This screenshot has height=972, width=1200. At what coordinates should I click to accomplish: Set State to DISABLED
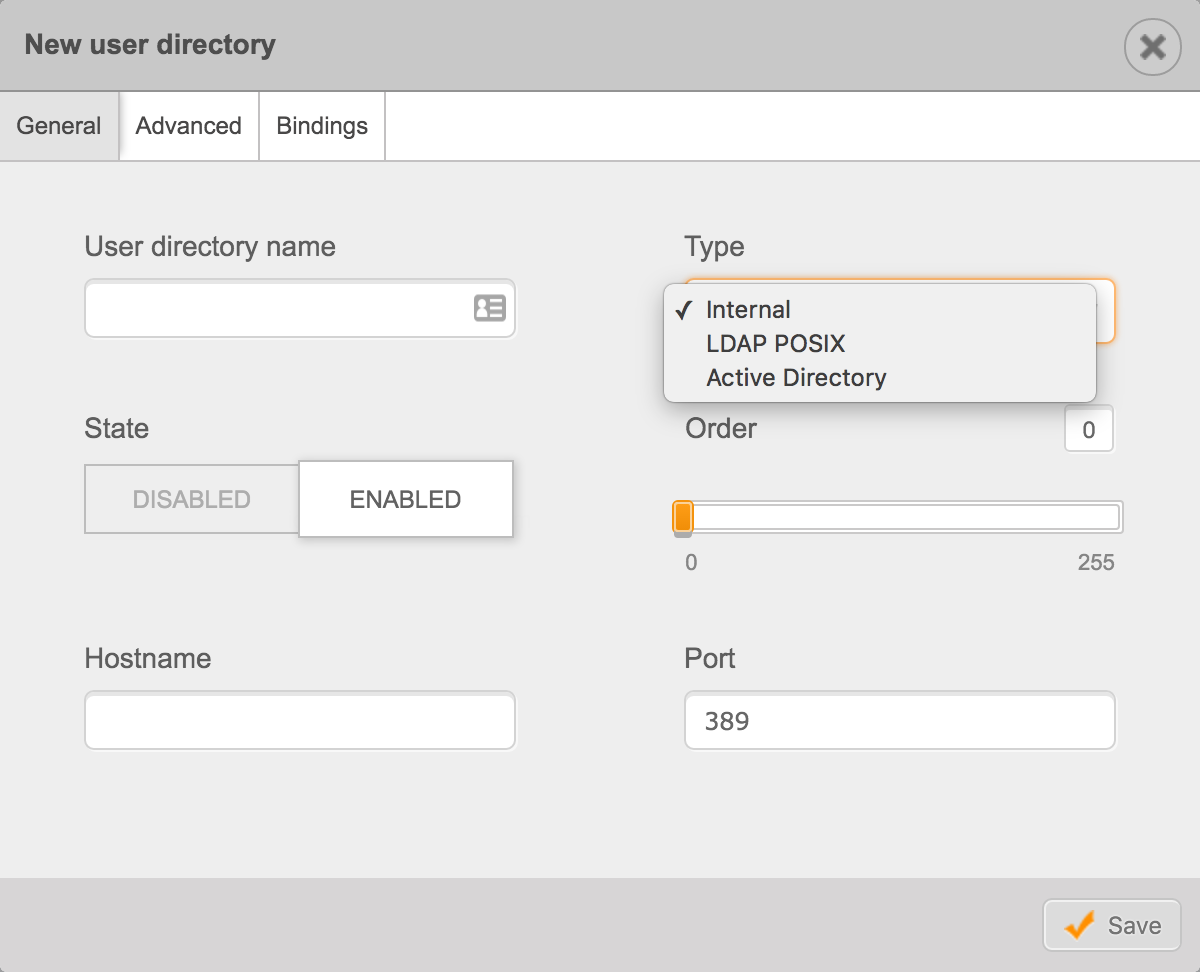pos(192,499)
